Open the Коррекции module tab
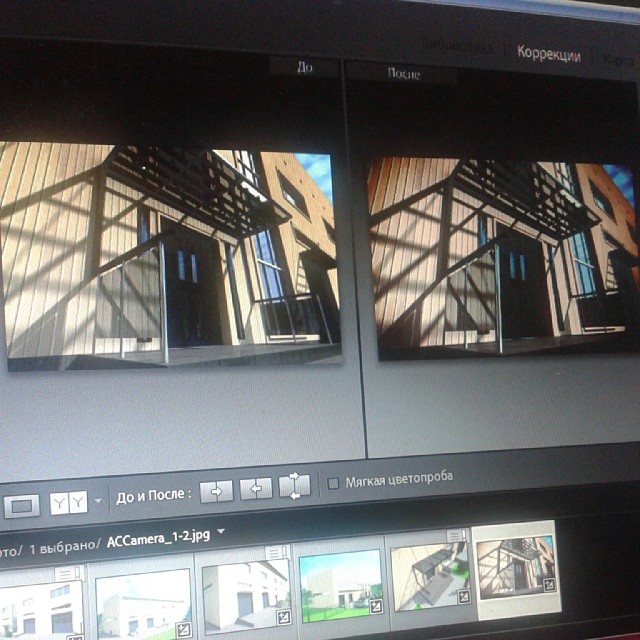Viewport: 640px width, 640px height. coord(549,53)
